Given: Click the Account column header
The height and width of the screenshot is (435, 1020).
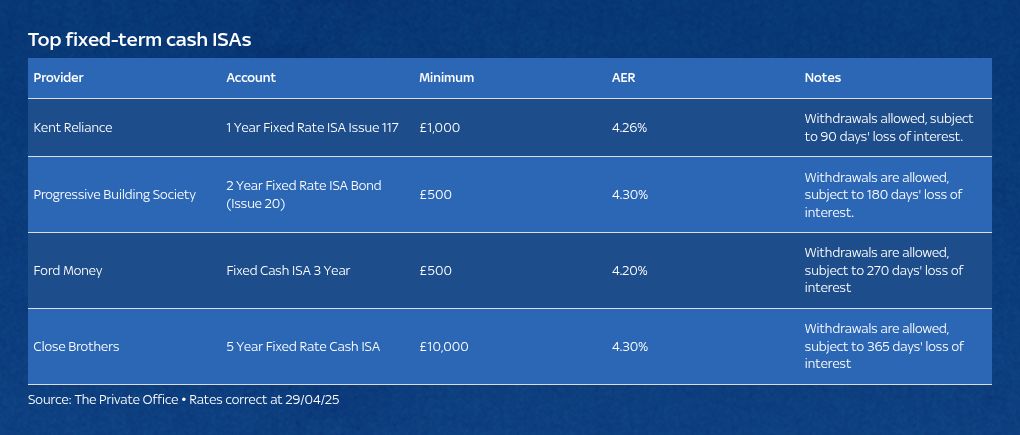Looking at the screenshot, I should [x=251, y=77].
